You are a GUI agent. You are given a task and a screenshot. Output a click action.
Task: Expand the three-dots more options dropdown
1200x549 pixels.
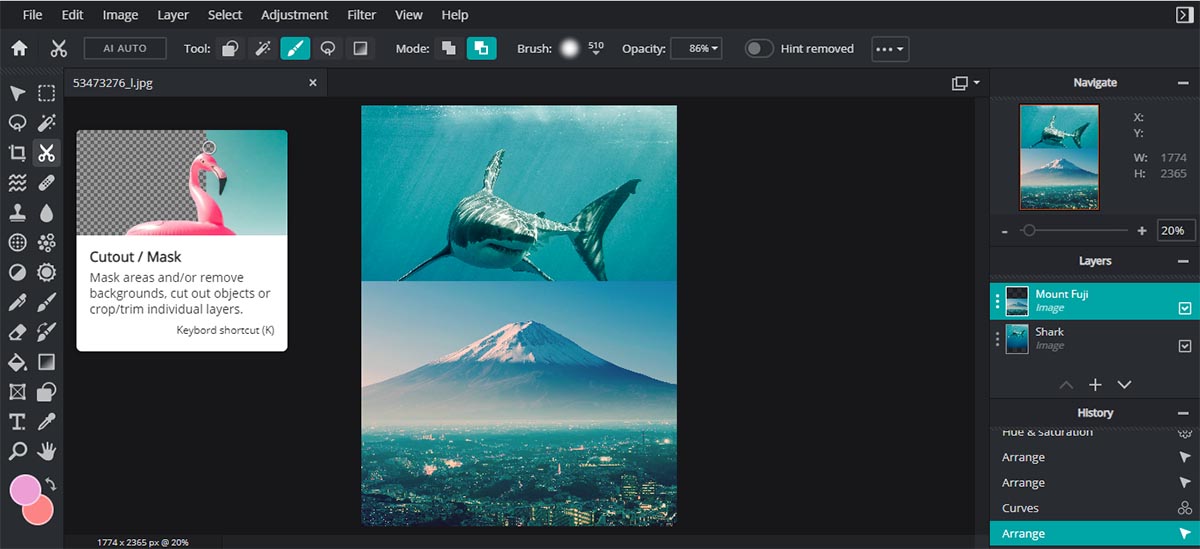[890, 48]
